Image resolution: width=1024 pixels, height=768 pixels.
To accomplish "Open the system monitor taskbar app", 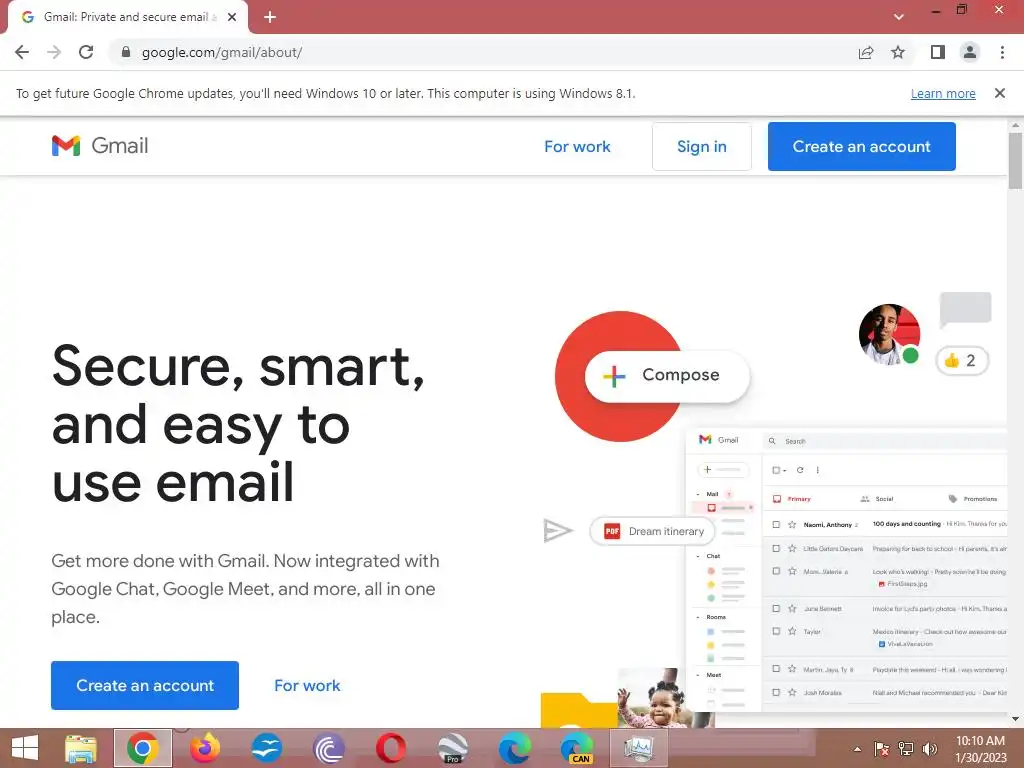I will [639, 748].
